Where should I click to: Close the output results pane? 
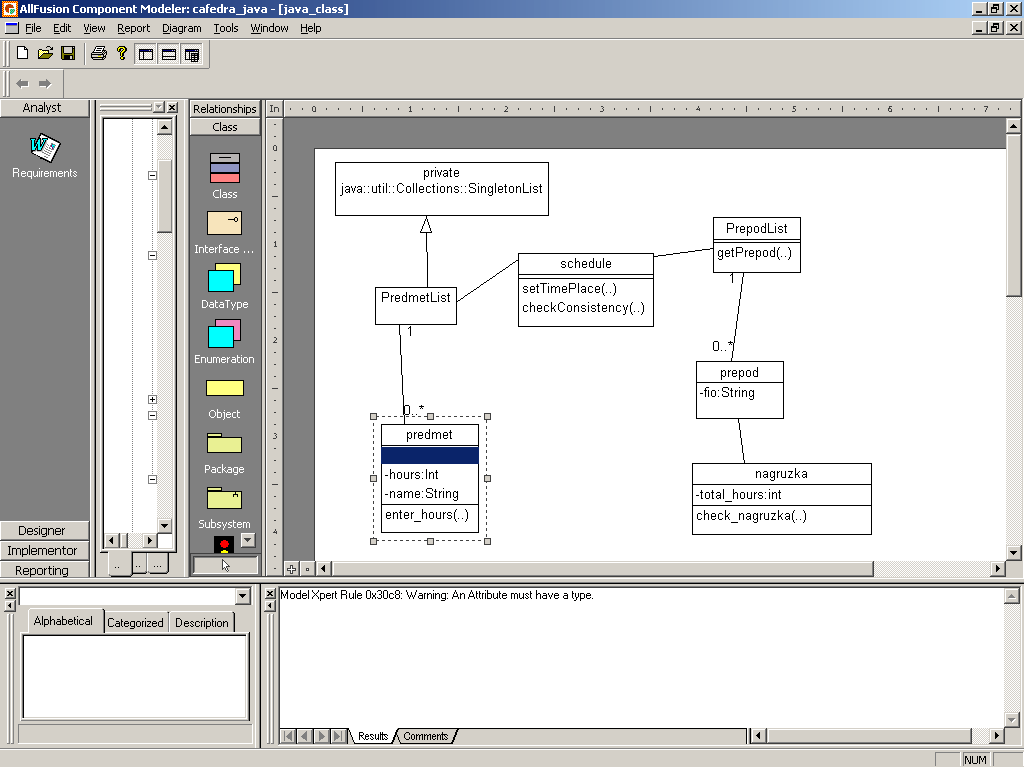pyautogui.click(x=270, y=593)
